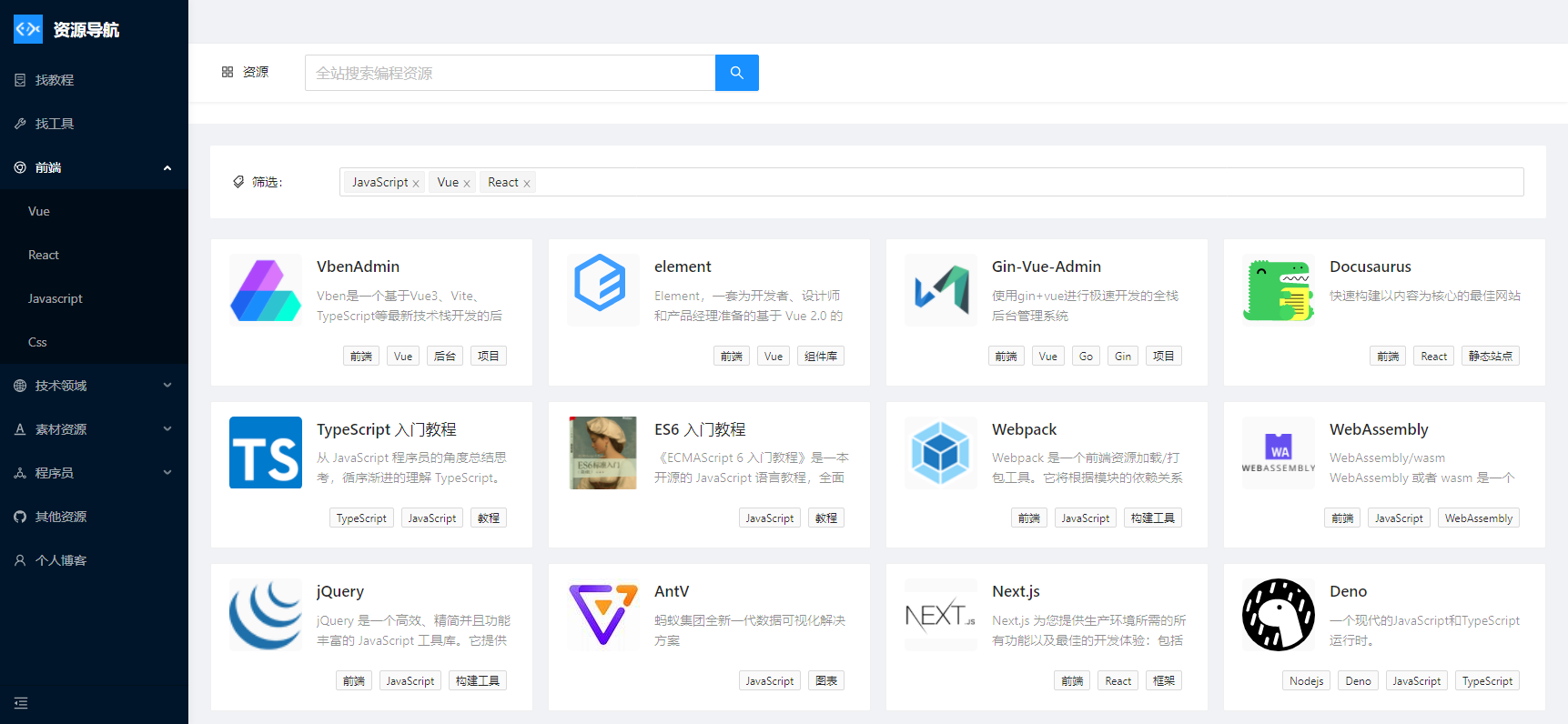1568x724 pixels.
Task: Collapse the sidebar with bottom menu-fold icon
Action: [x=21, y=703]
